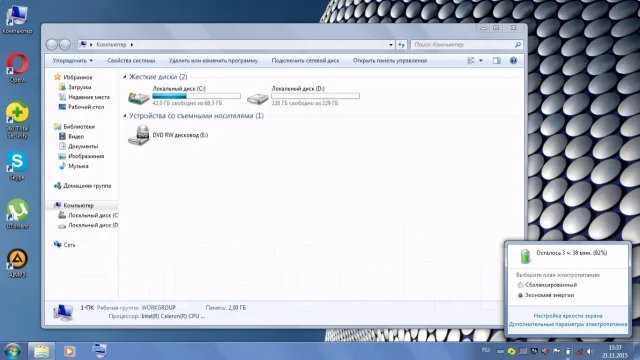Click the Windows Start orb

pos(13,351)
